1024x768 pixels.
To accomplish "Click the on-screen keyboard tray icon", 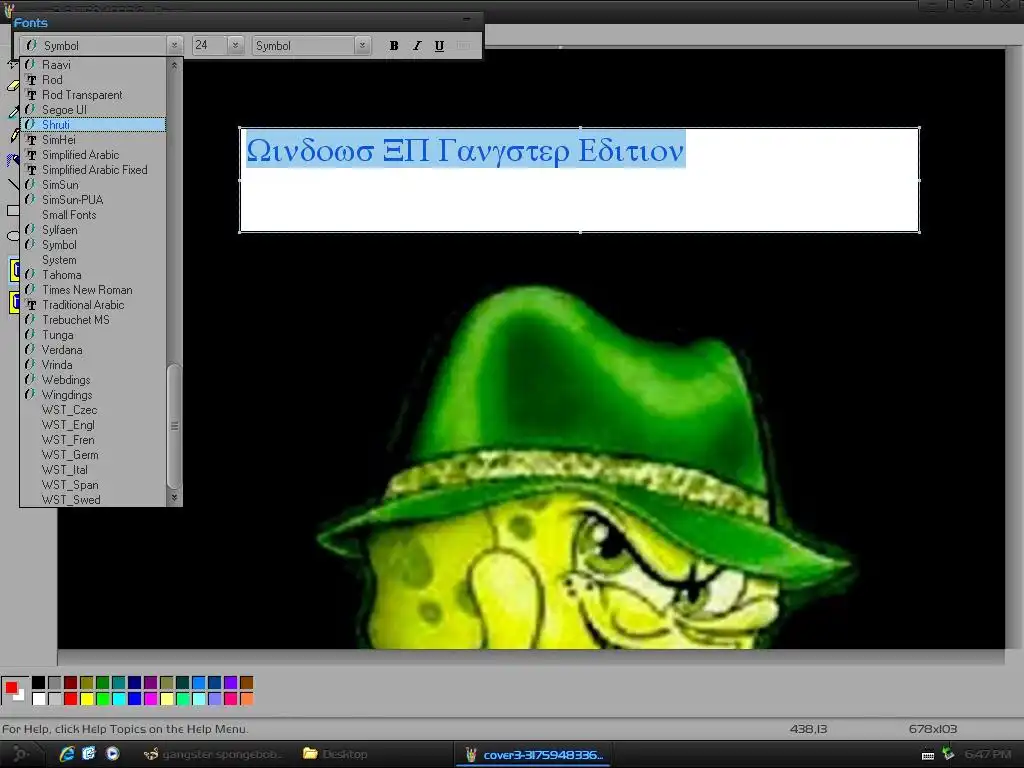I will point(928,755).
